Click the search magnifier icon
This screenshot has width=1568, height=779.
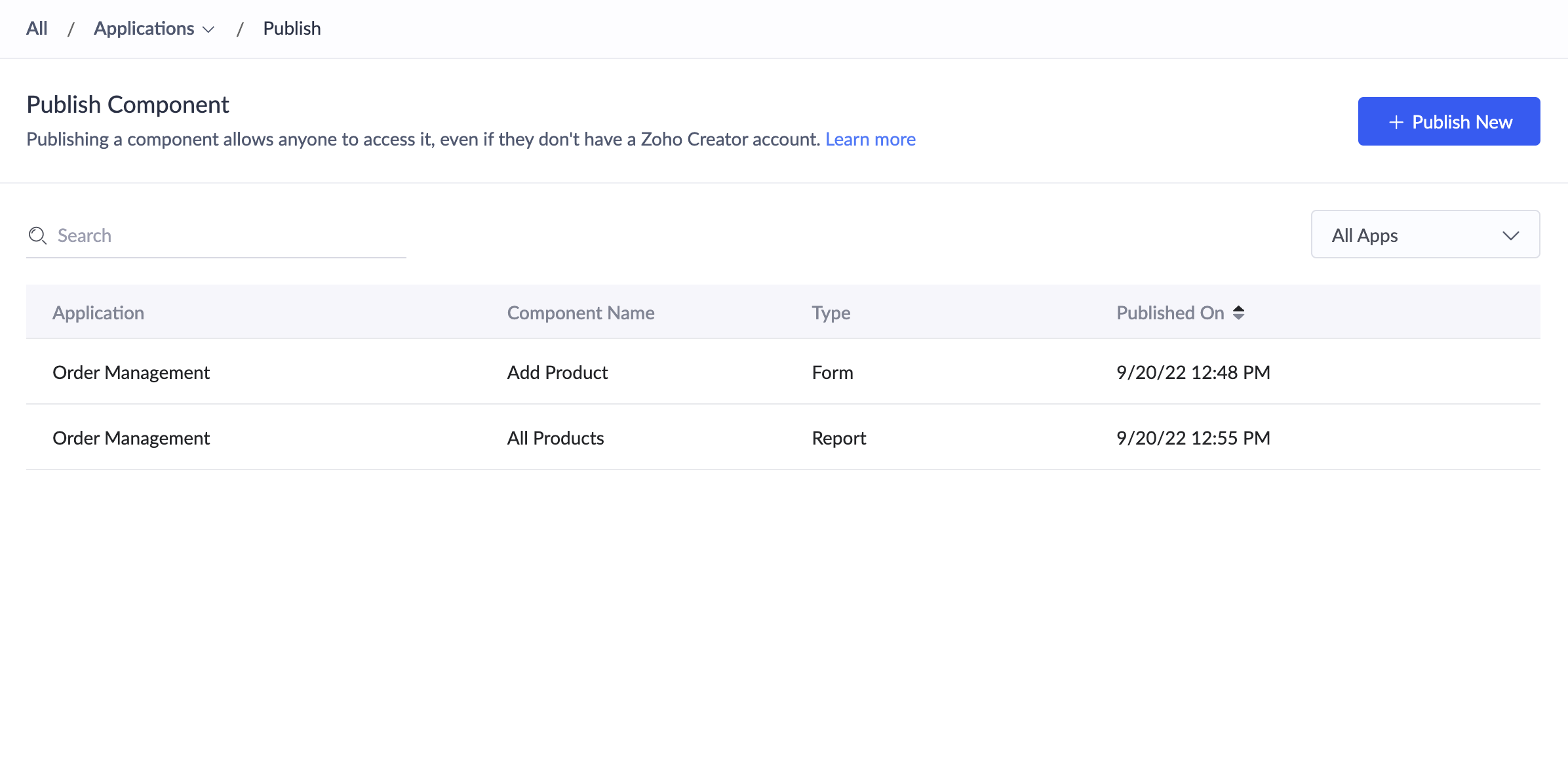[37, 235]
